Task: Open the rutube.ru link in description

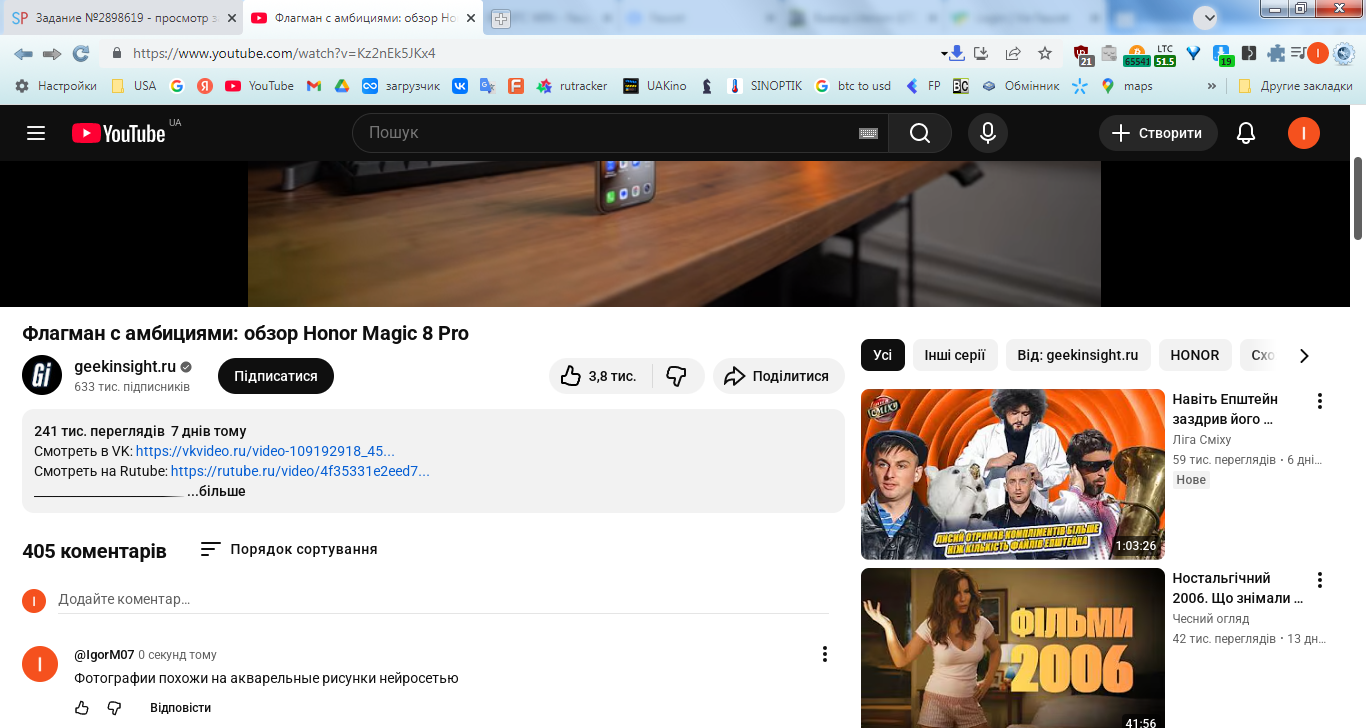Action: (300, 471)
